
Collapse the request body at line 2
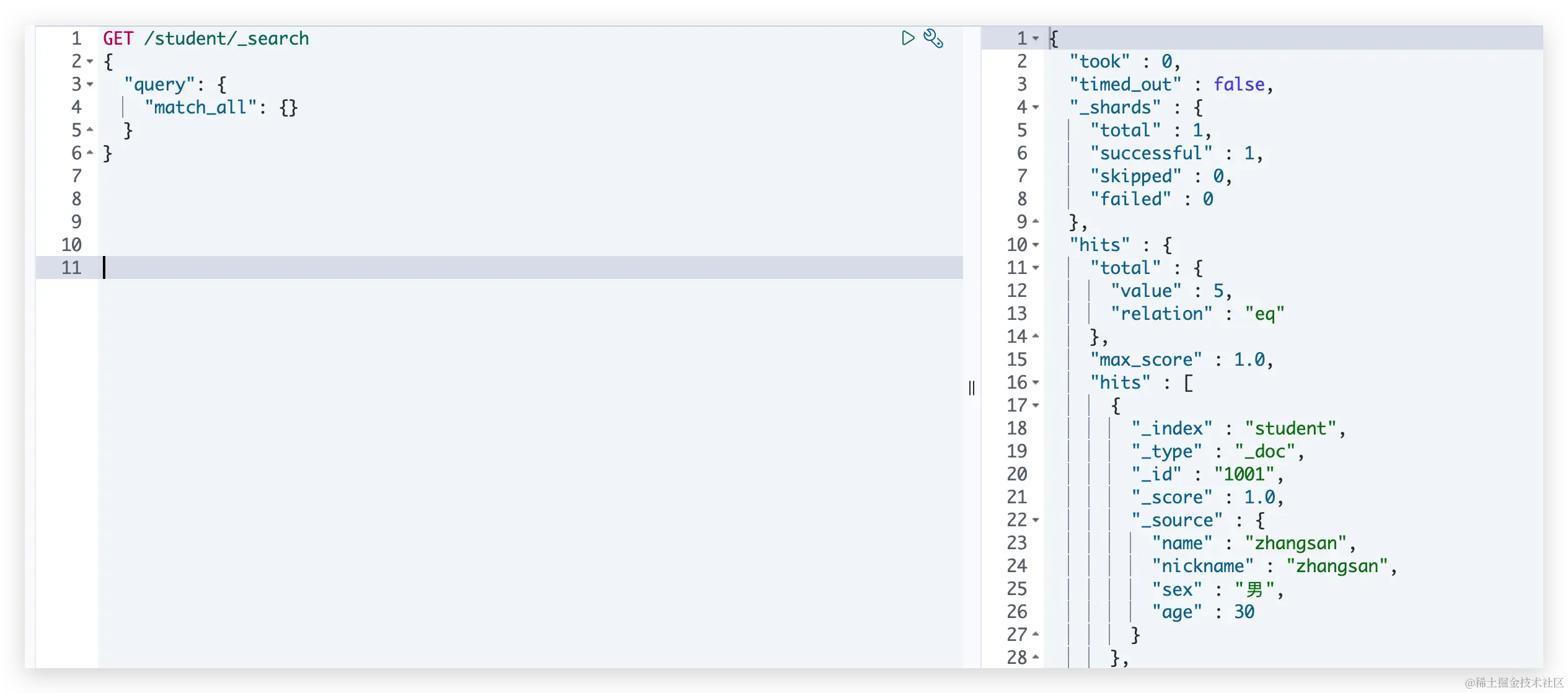(90, 61)
